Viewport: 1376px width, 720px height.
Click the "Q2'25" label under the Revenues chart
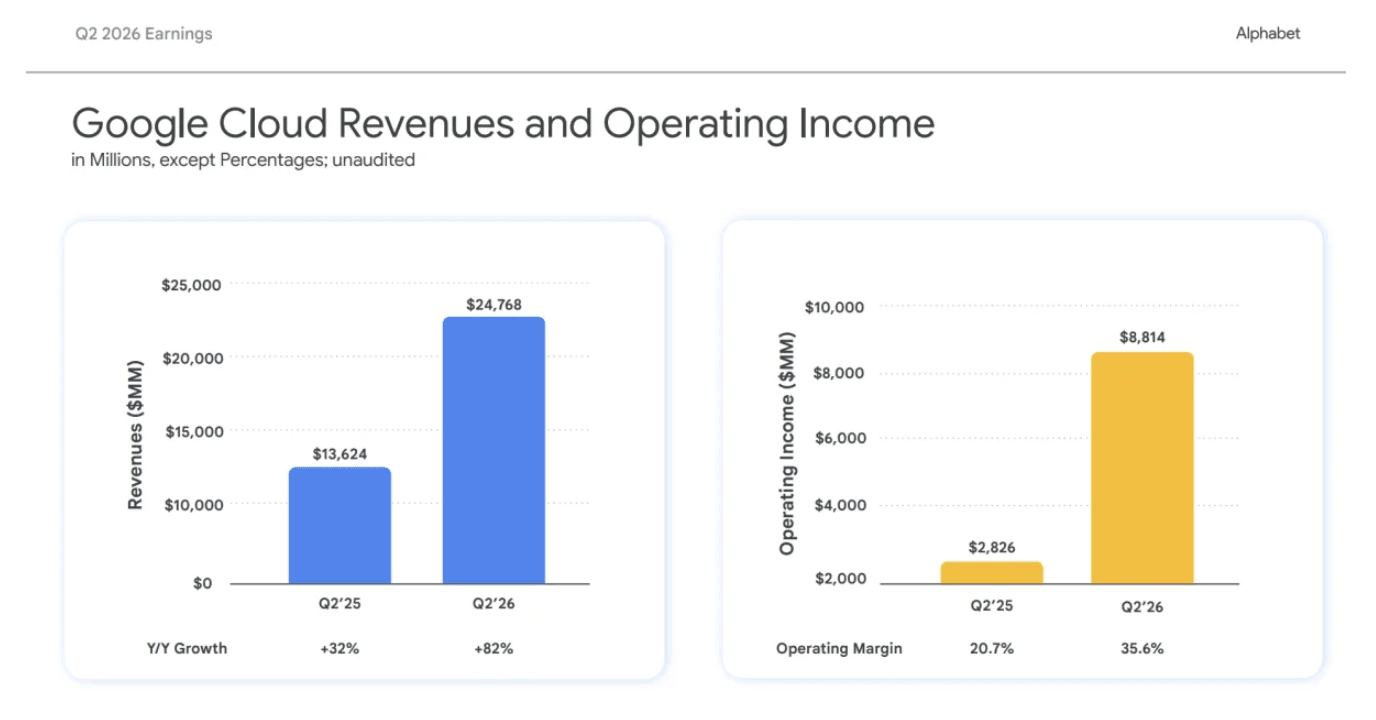click(x=340, y=604)
